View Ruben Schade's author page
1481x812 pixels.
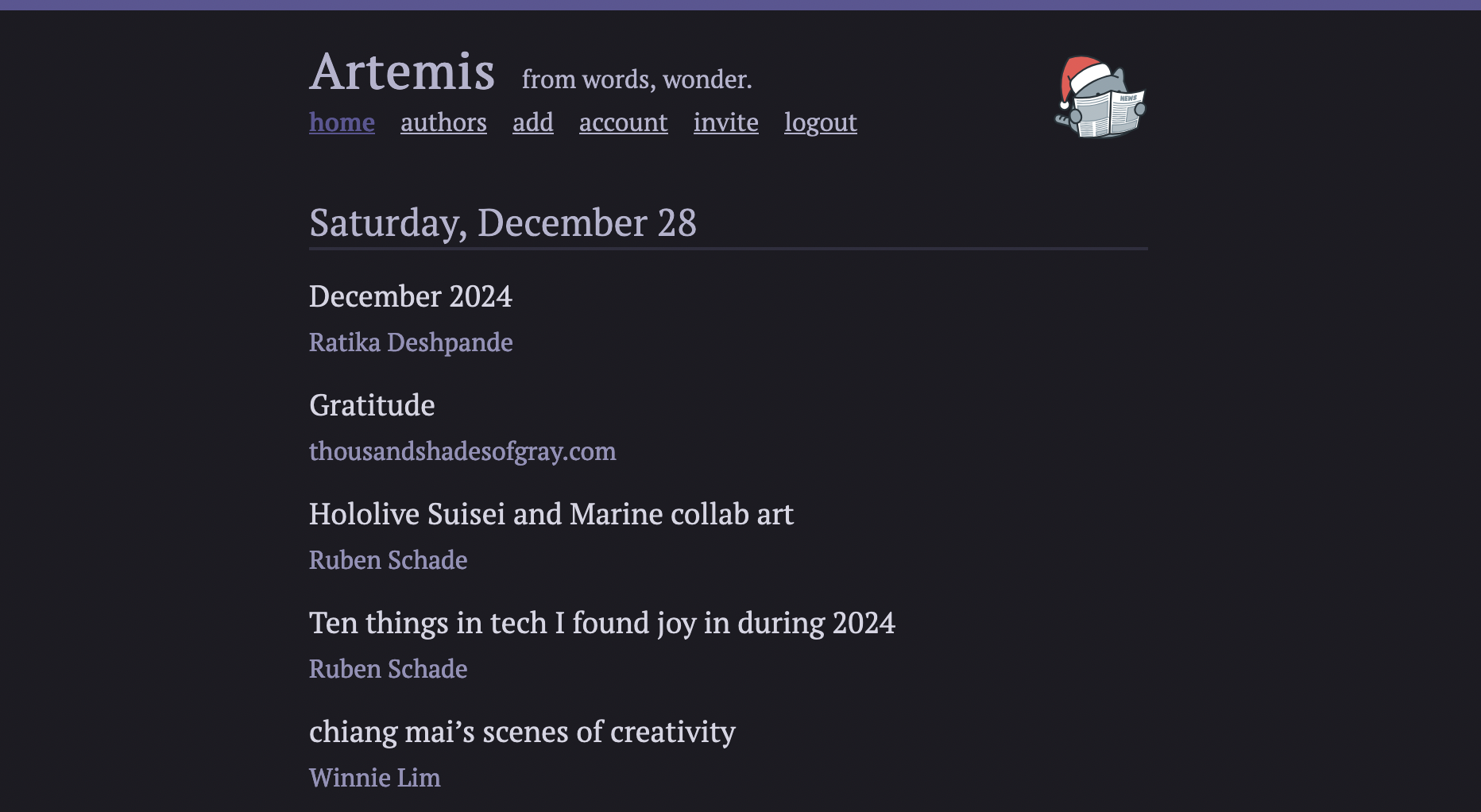tap(388, 560)
